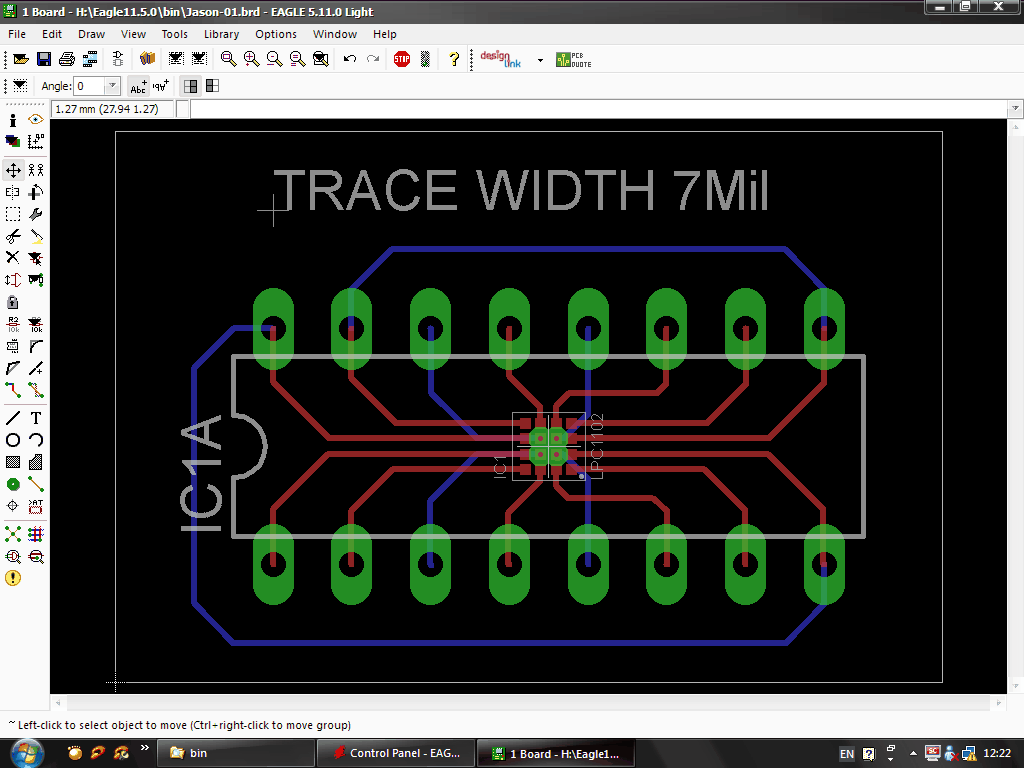The width and height of the screenshot is (1024, 768).
Task: Click the red STOP icon
Action: (x=402, y=59)
